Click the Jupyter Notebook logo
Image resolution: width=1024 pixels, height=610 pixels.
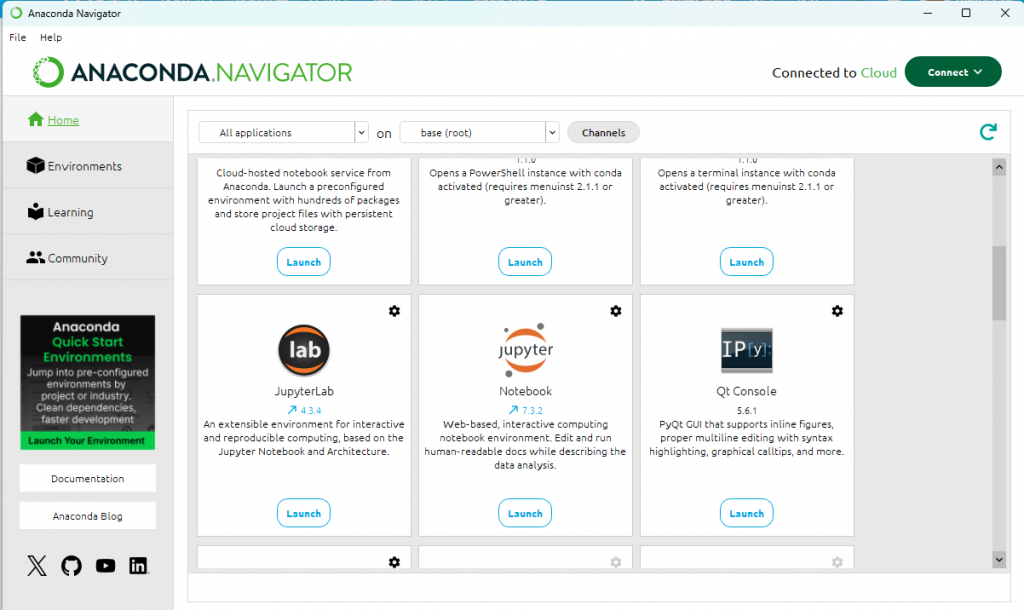point(525,350)
